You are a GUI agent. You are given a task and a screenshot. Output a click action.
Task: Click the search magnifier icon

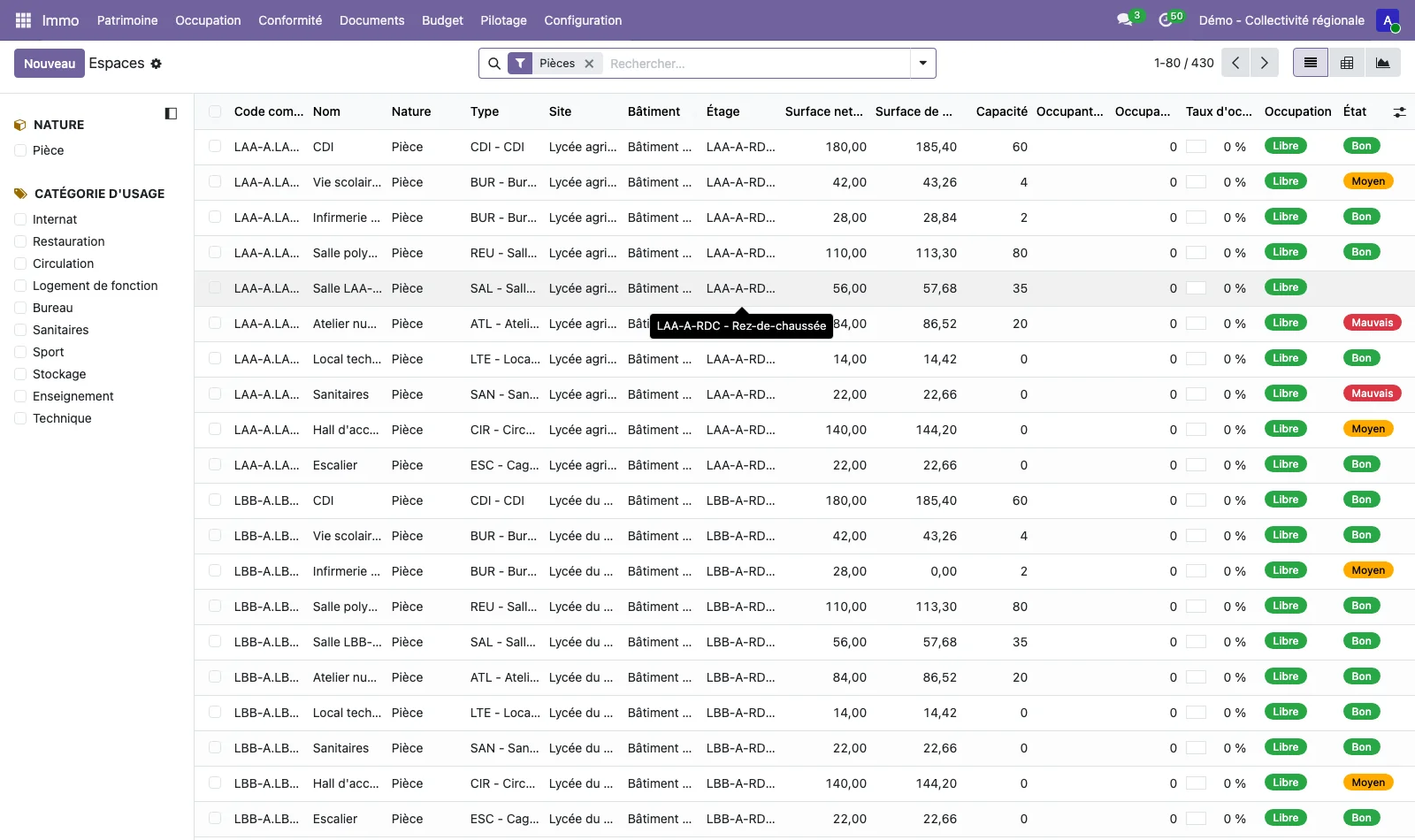[494, 64]
